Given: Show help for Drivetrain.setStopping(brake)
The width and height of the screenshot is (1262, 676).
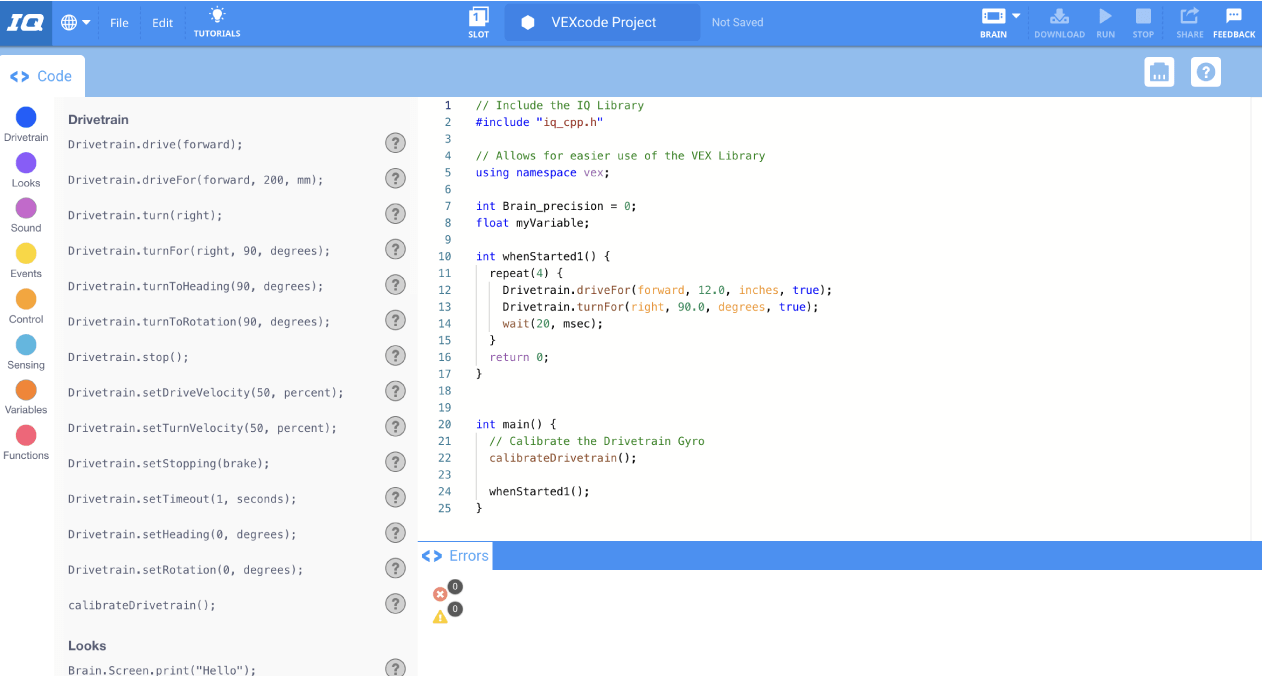Looking at the screenshot, I should click(396, 462).
